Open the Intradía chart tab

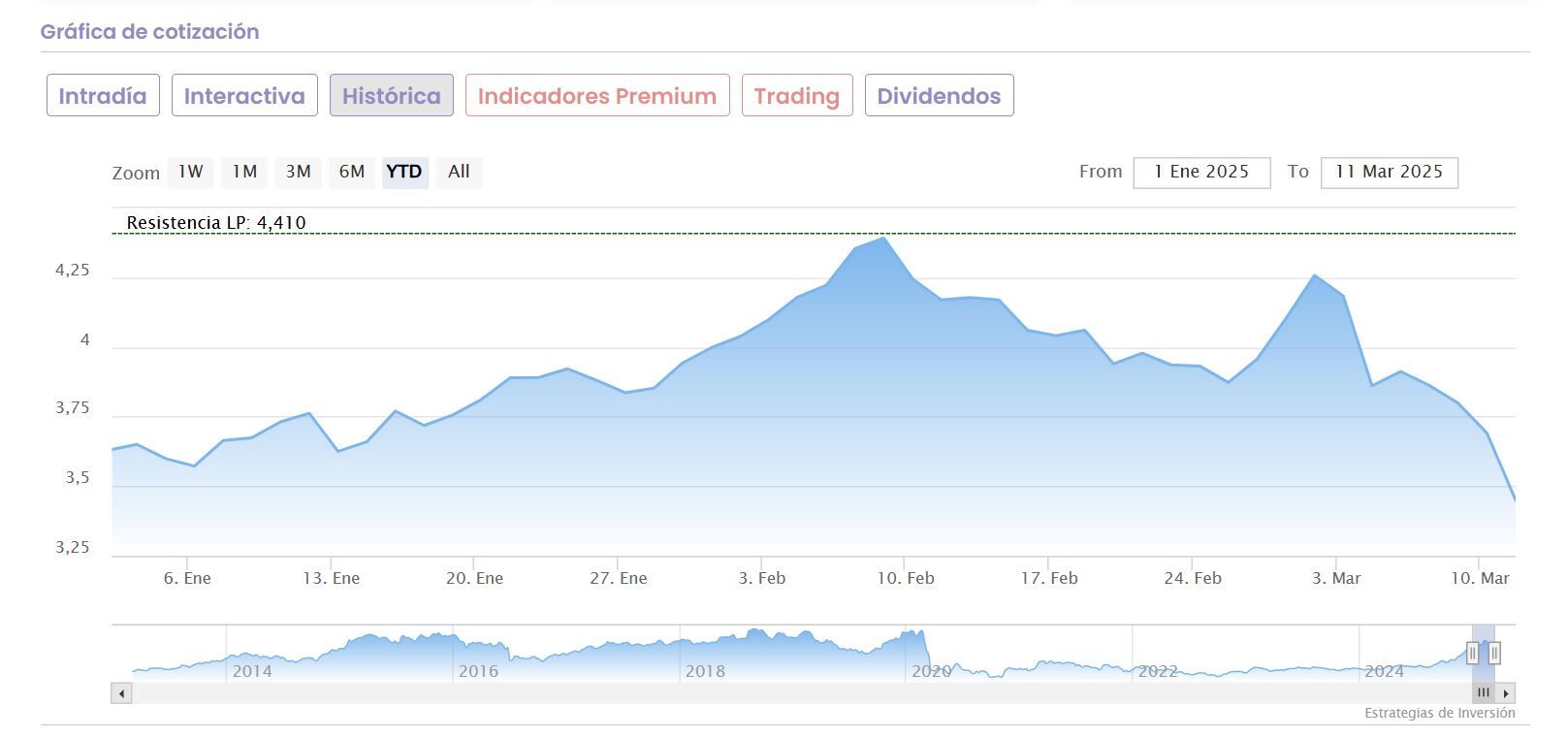103,96
